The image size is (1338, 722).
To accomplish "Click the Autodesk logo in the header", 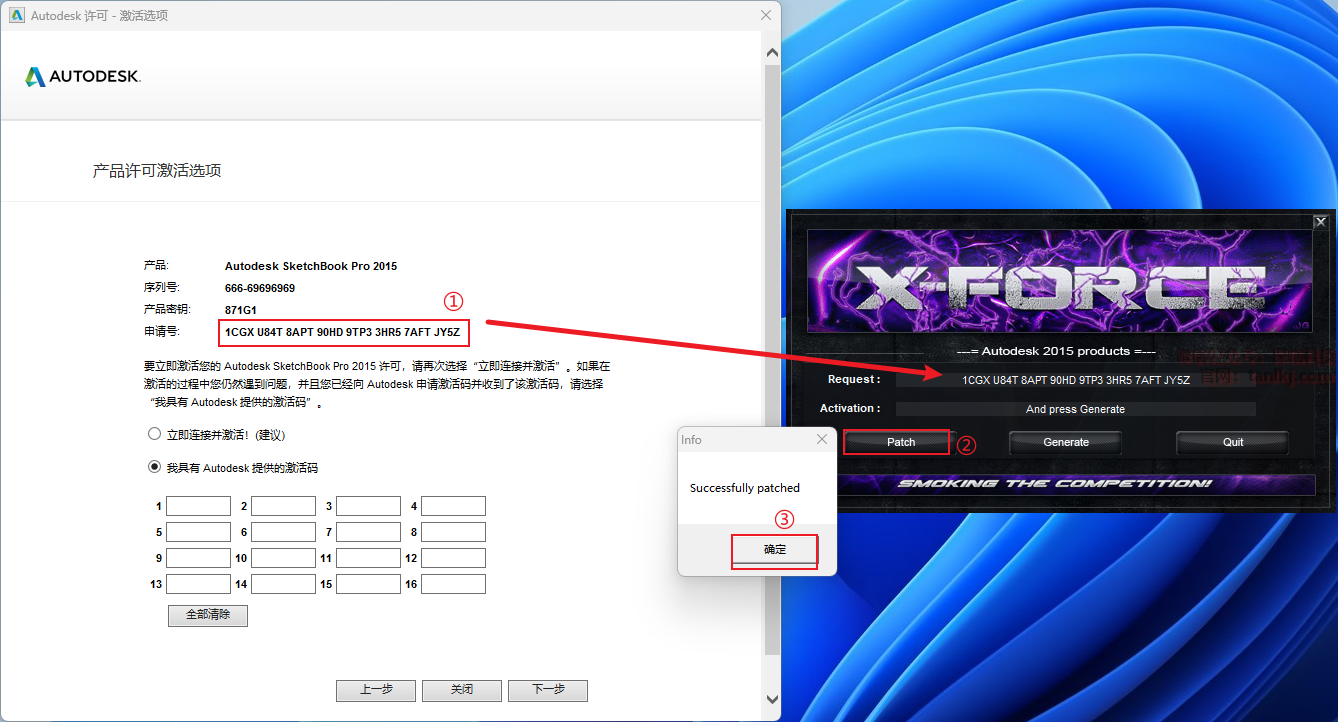I will pos(83,77).
